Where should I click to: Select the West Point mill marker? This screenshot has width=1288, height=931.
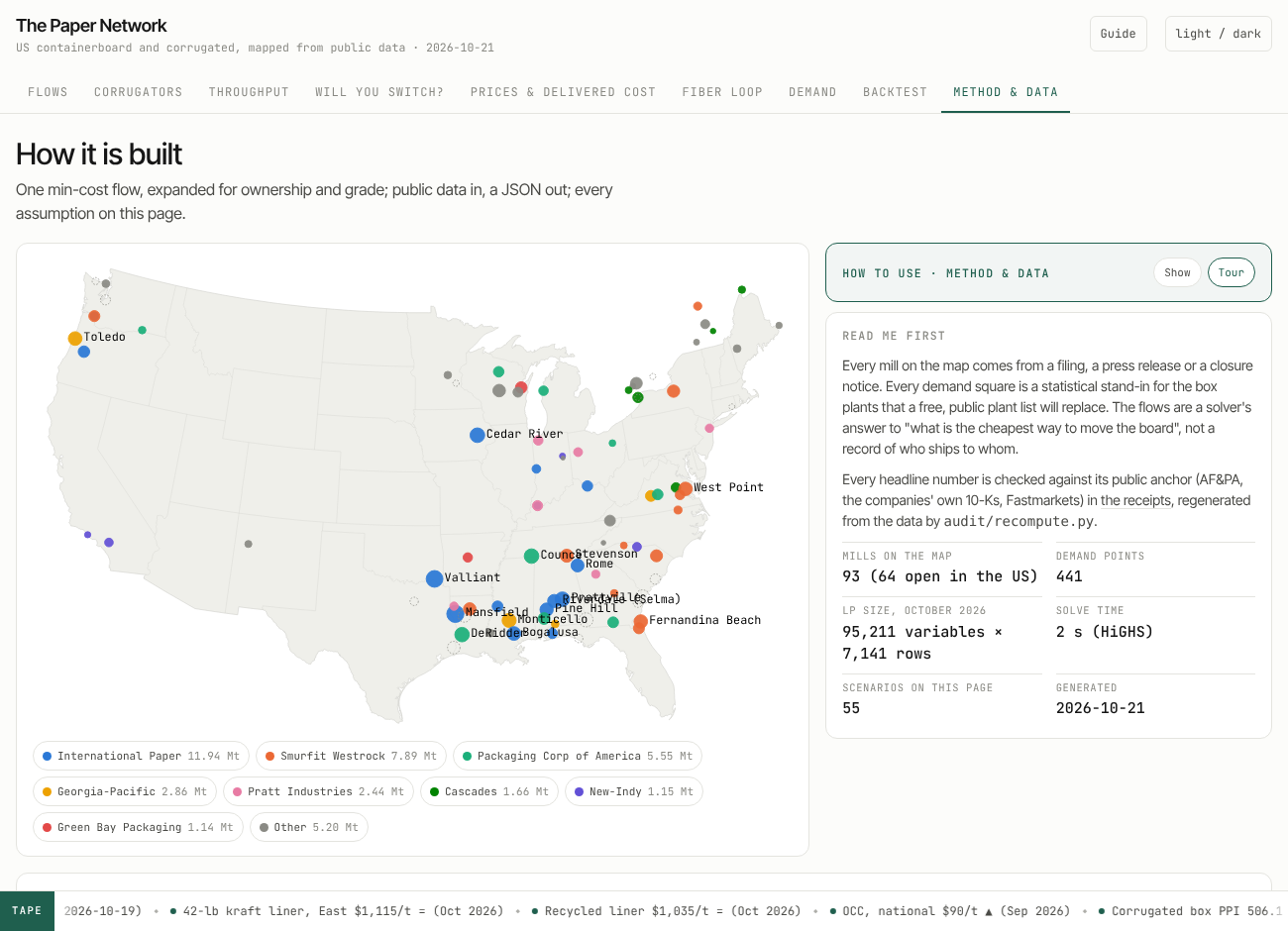685,489
